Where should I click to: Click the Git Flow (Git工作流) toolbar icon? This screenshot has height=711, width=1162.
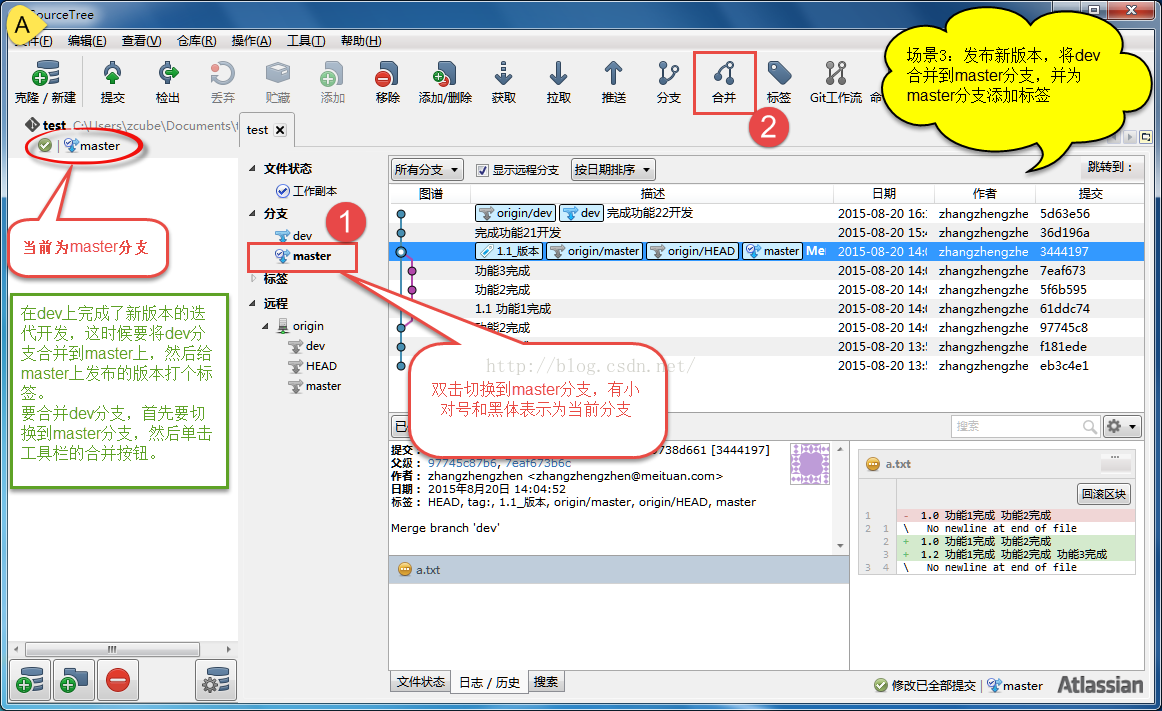tap(836, 82)
